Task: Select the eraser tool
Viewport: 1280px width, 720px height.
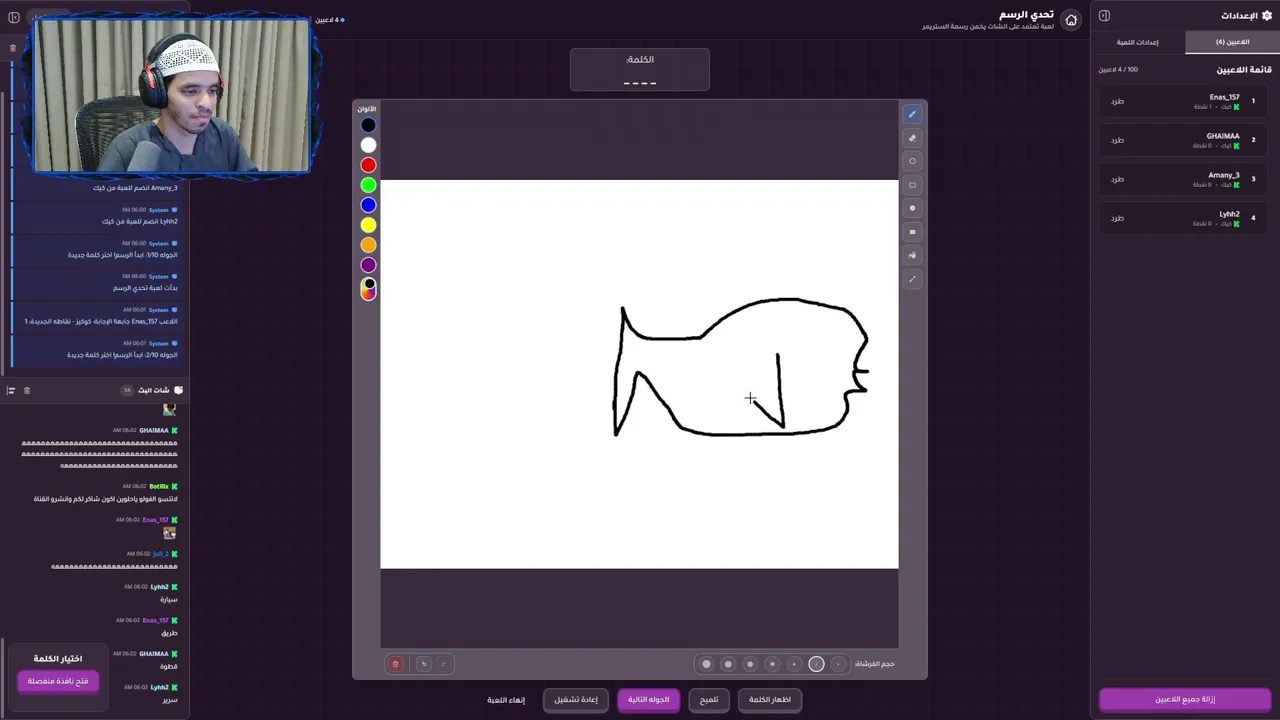Action: (912, 138)
